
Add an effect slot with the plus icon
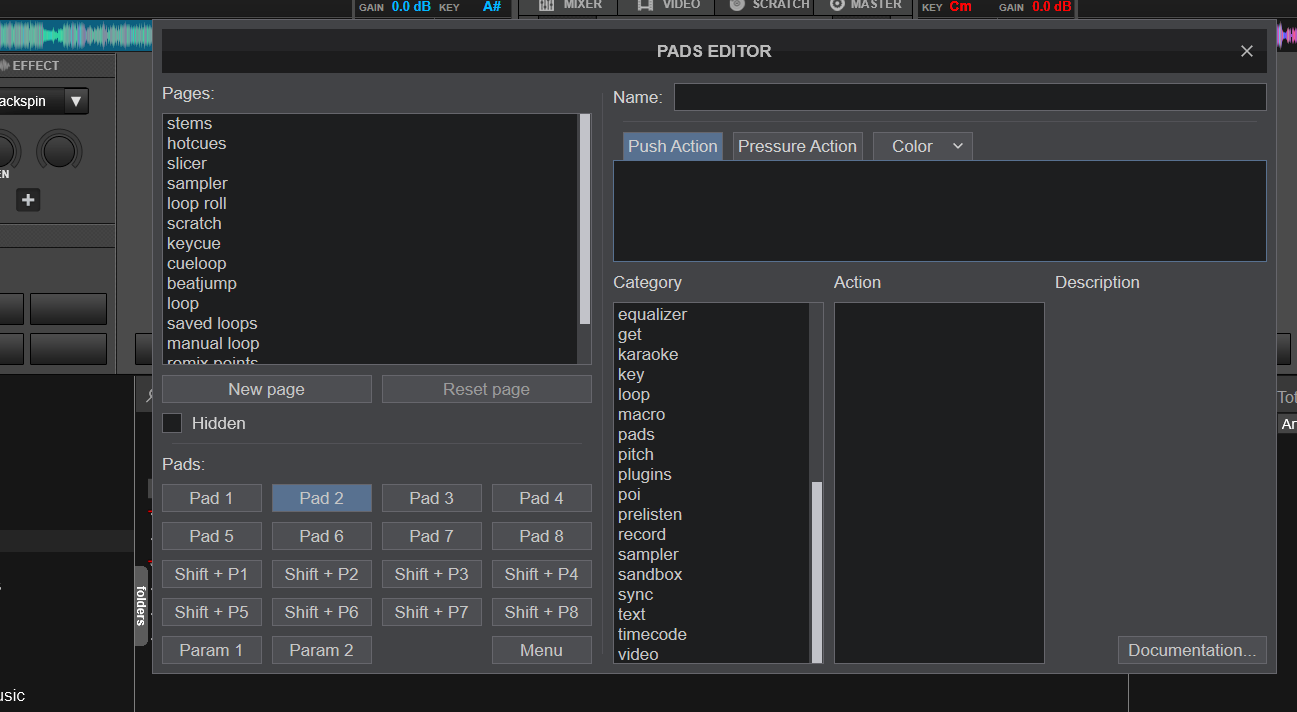coord(28,200)
